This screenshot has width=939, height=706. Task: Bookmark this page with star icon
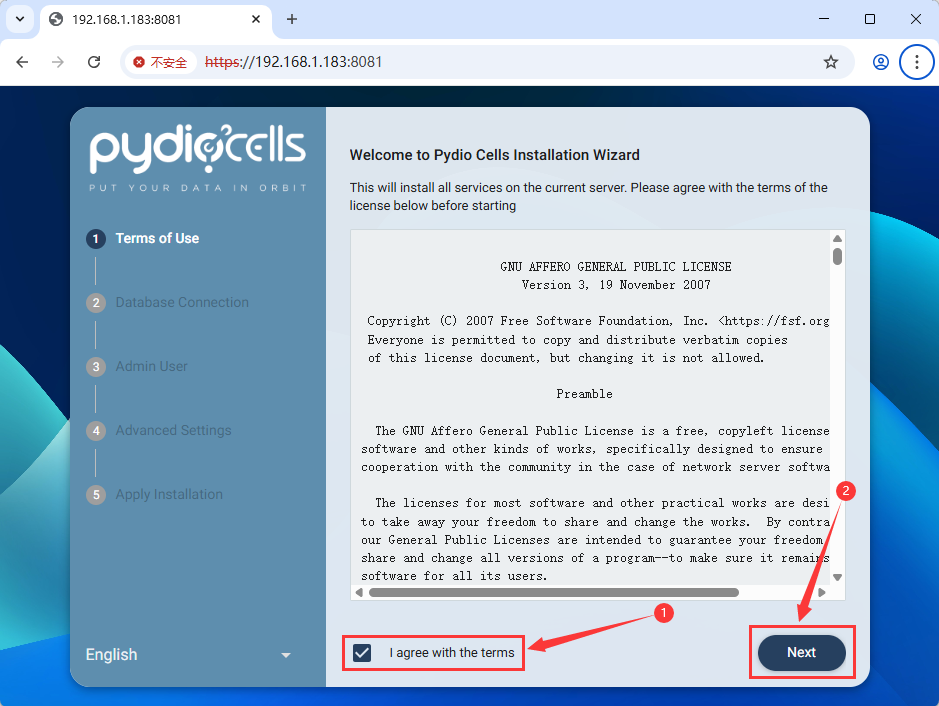(x=830, y=62)
